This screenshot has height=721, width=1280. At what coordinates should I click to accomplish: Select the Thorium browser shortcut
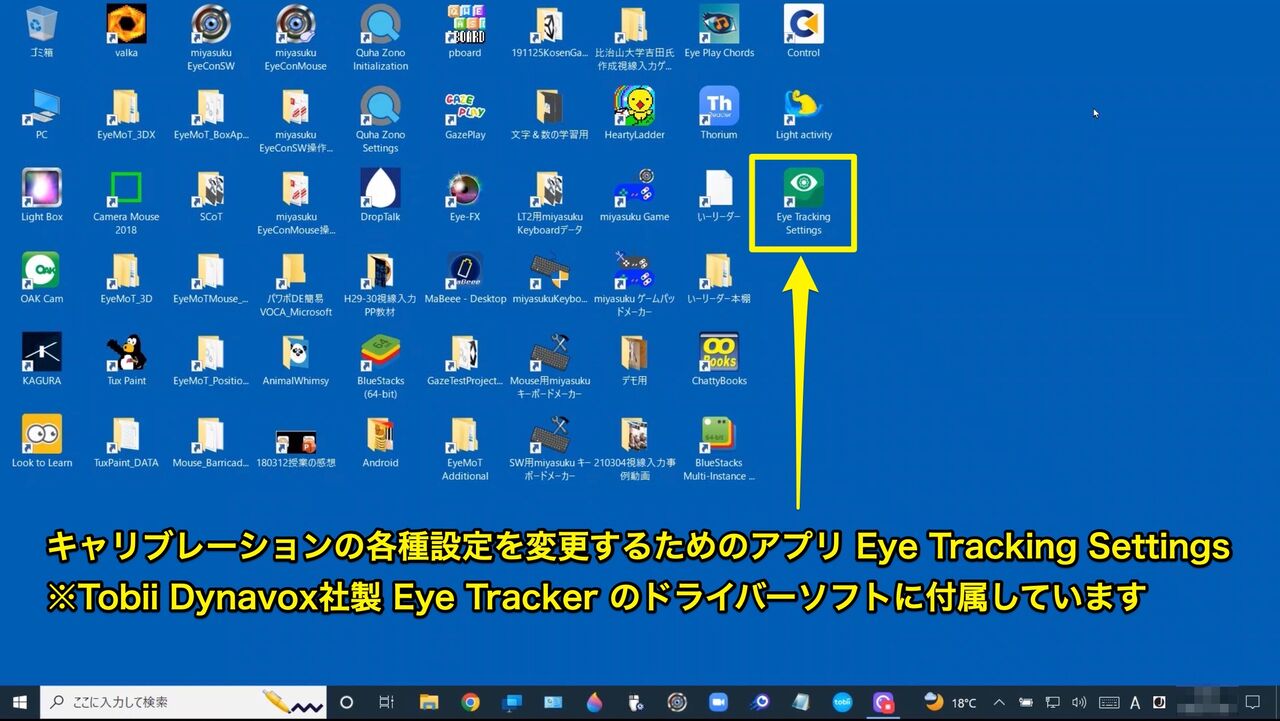(718, 113)
